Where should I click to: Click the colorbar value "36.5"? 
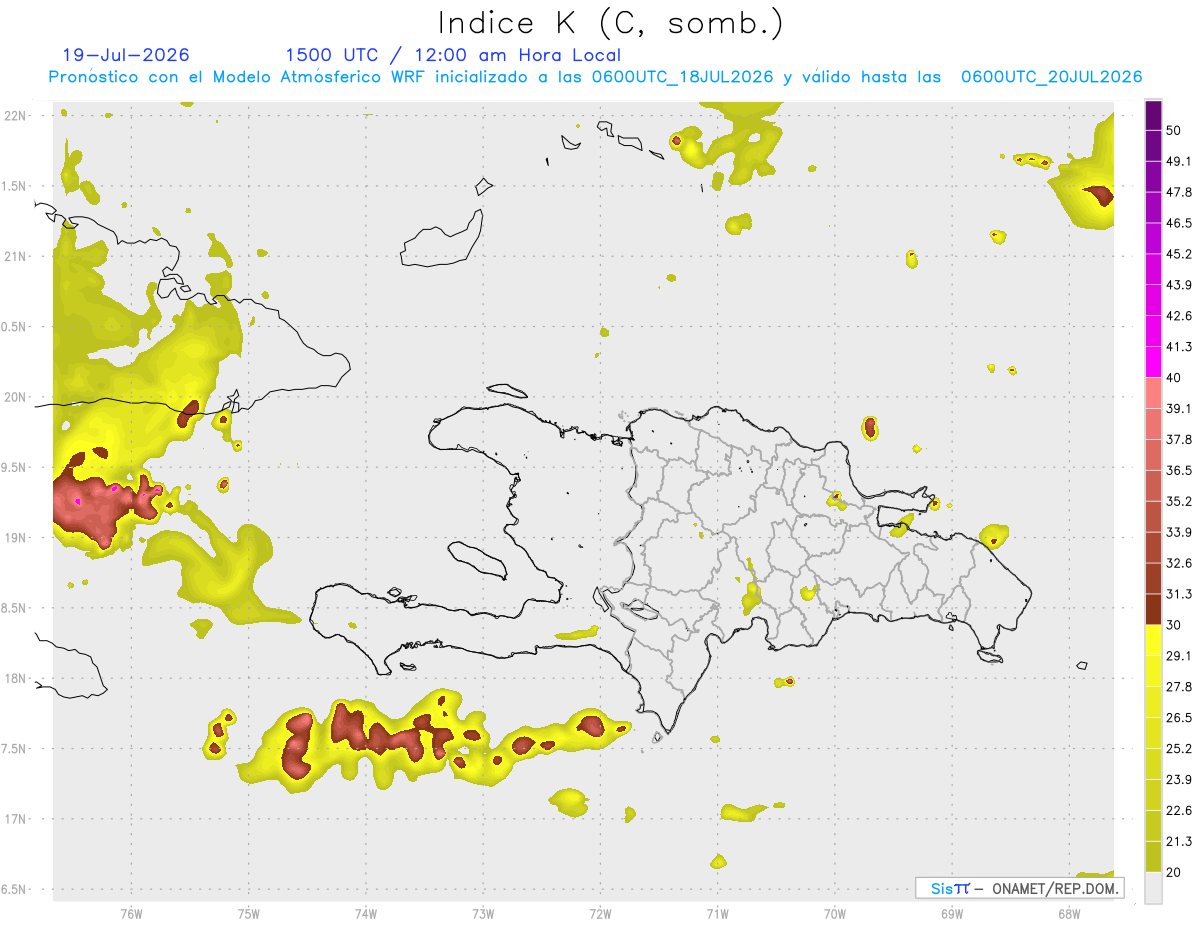tap(1179, 470)
